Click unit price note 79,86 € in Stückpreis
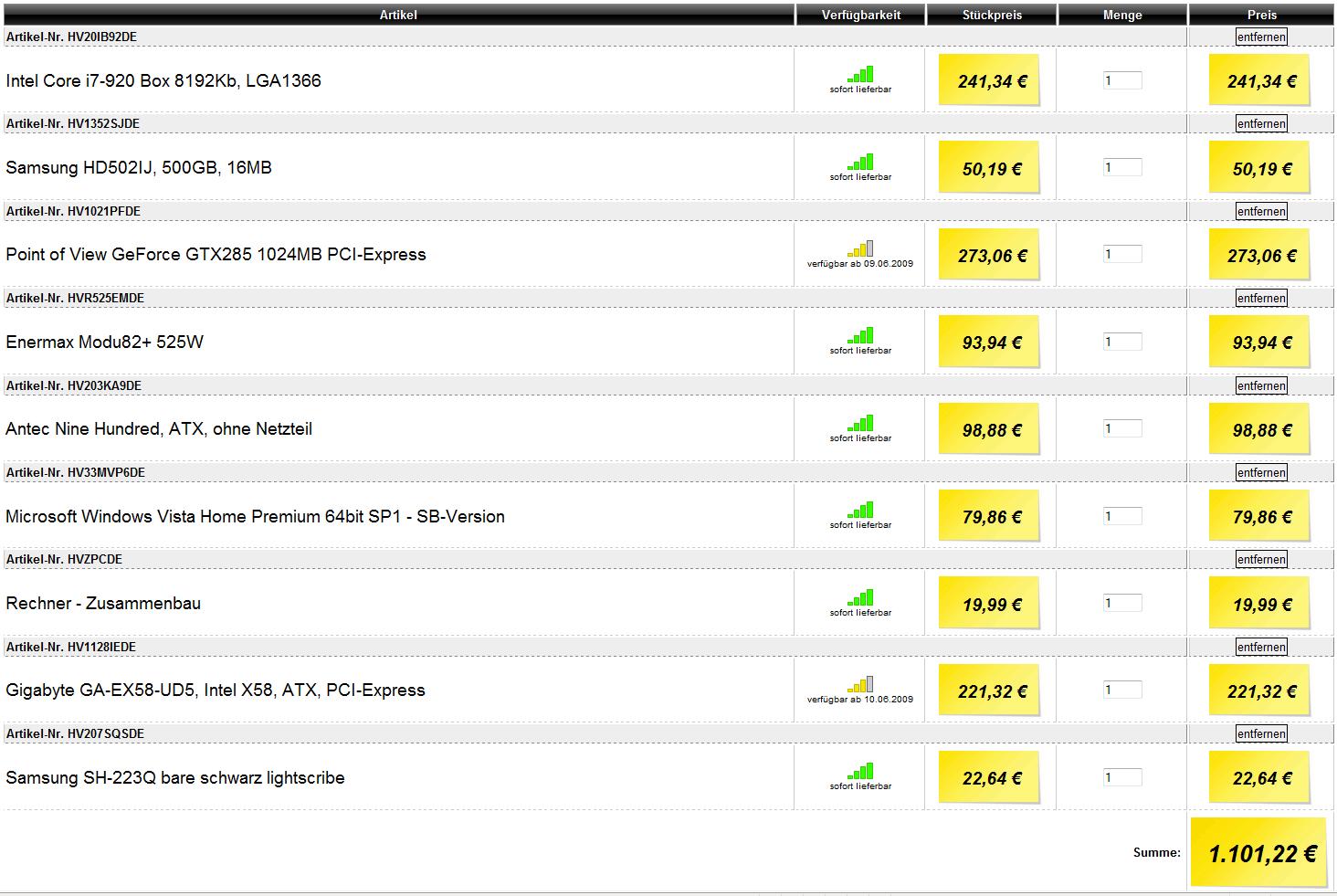The width and height of the screenshot is (1337, 896). [990, 516]
